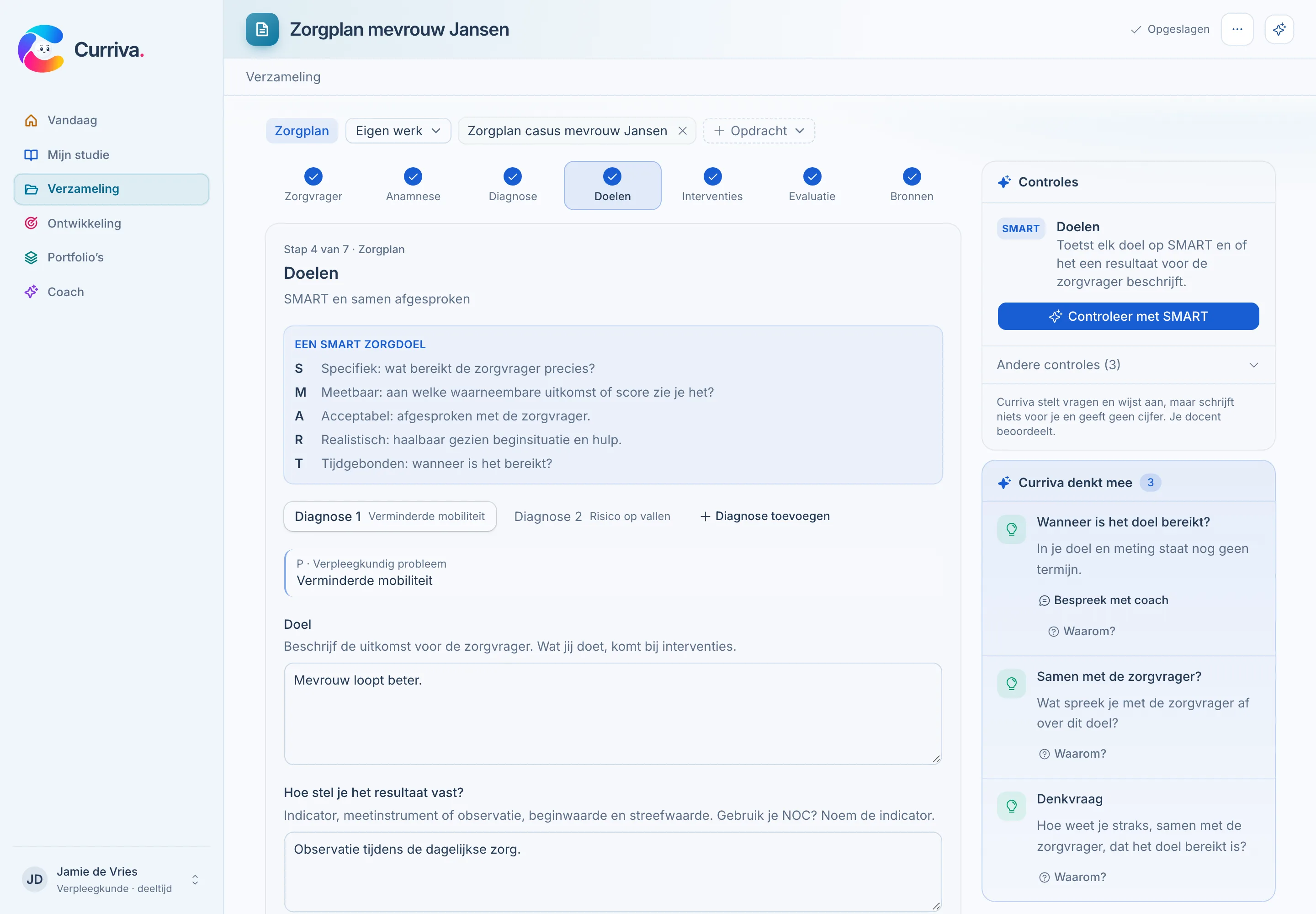The image size is (1316, 914).
Task: Click Waarom? under Samen met de zorgvrager
Action: point(1072,754)
